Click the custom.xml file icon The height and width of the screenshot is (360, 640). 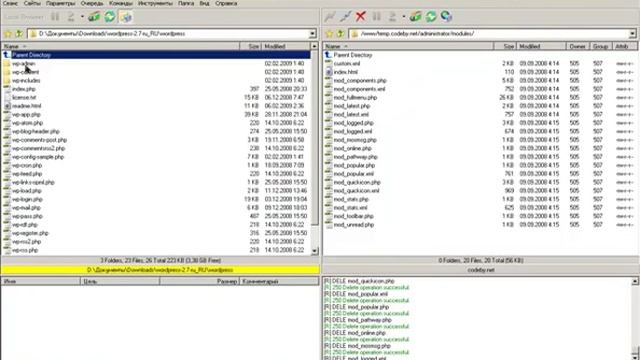pos(329,64)
